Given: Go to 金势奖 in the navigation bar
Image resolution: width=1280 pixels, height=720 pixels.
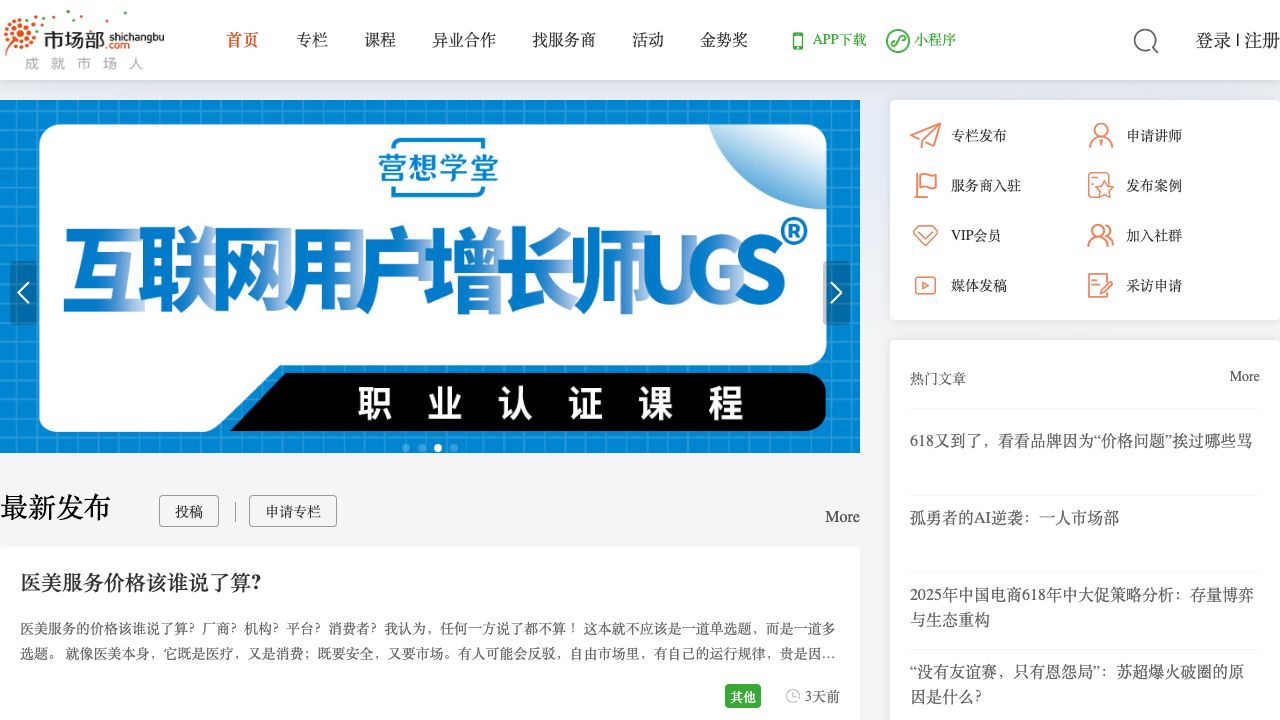Looking at the screenshot, I should tap(724, 40).
